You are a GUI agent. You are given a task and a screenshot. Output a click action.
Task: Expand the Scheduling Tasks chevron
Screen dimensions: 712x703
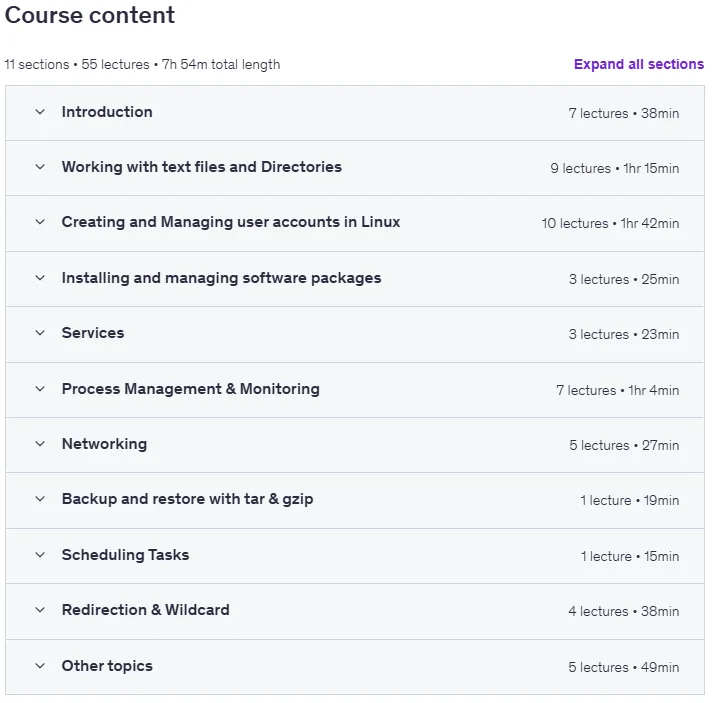(40, 554)
